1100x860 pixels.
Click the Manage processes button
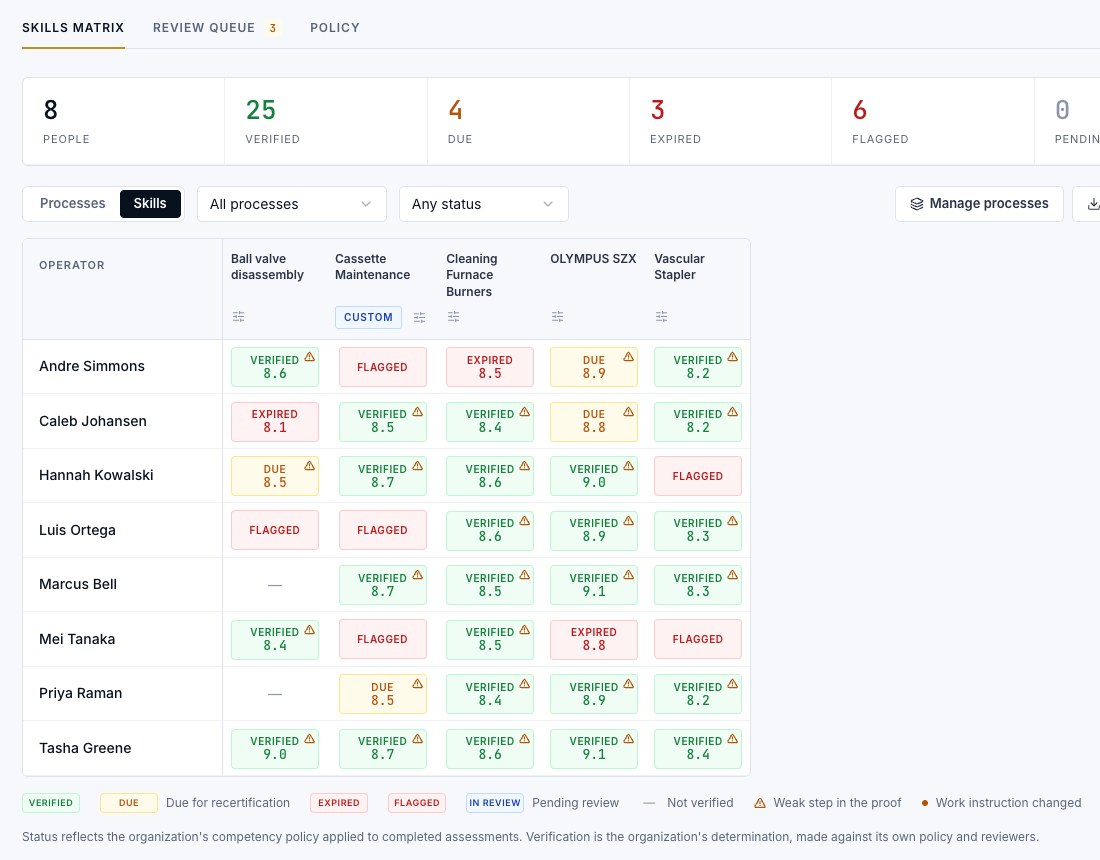pyautogui.click(x=979, y=204)
